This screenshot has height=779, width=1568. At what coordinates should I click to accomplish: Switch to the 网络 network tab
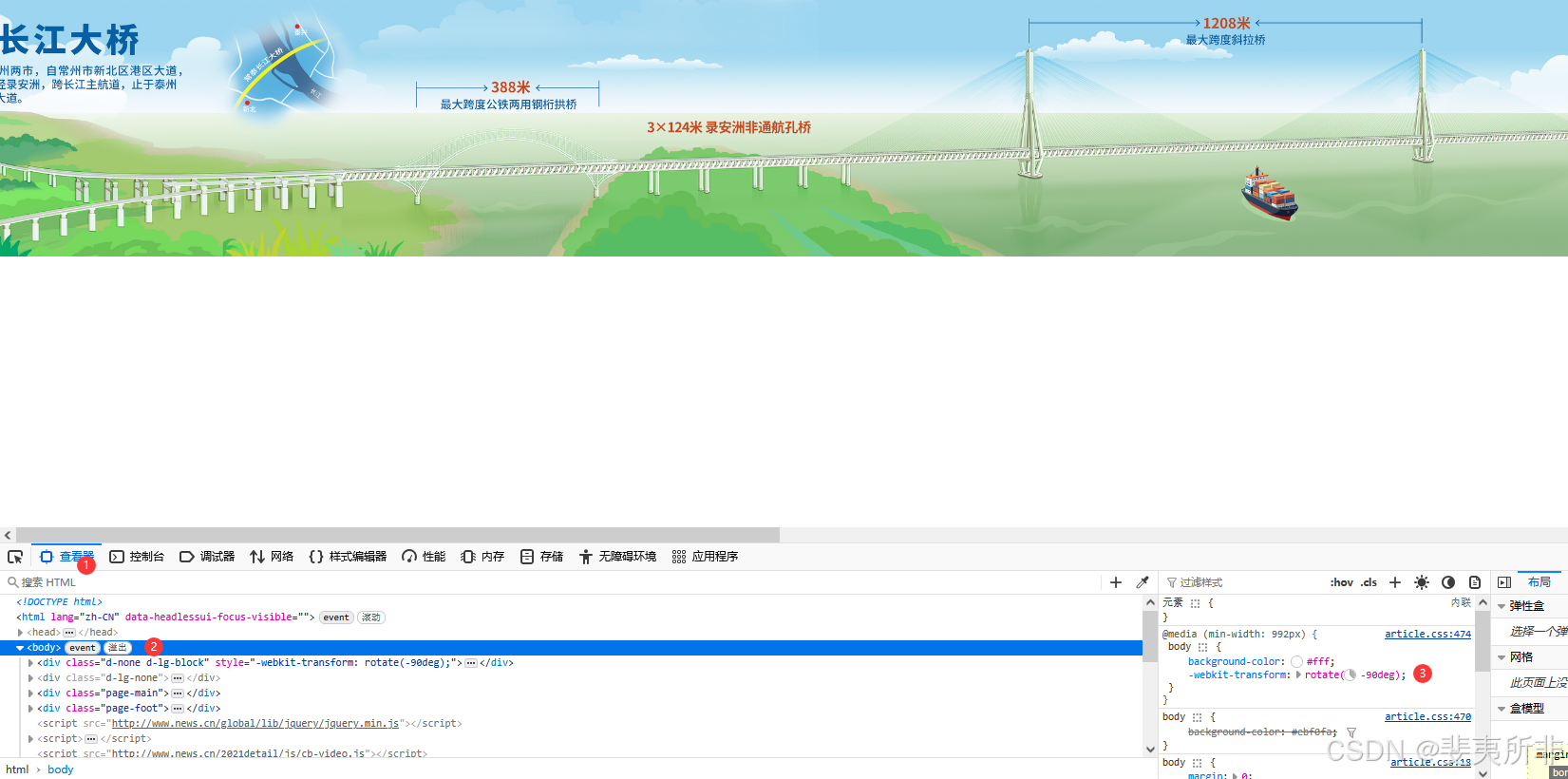272,557
